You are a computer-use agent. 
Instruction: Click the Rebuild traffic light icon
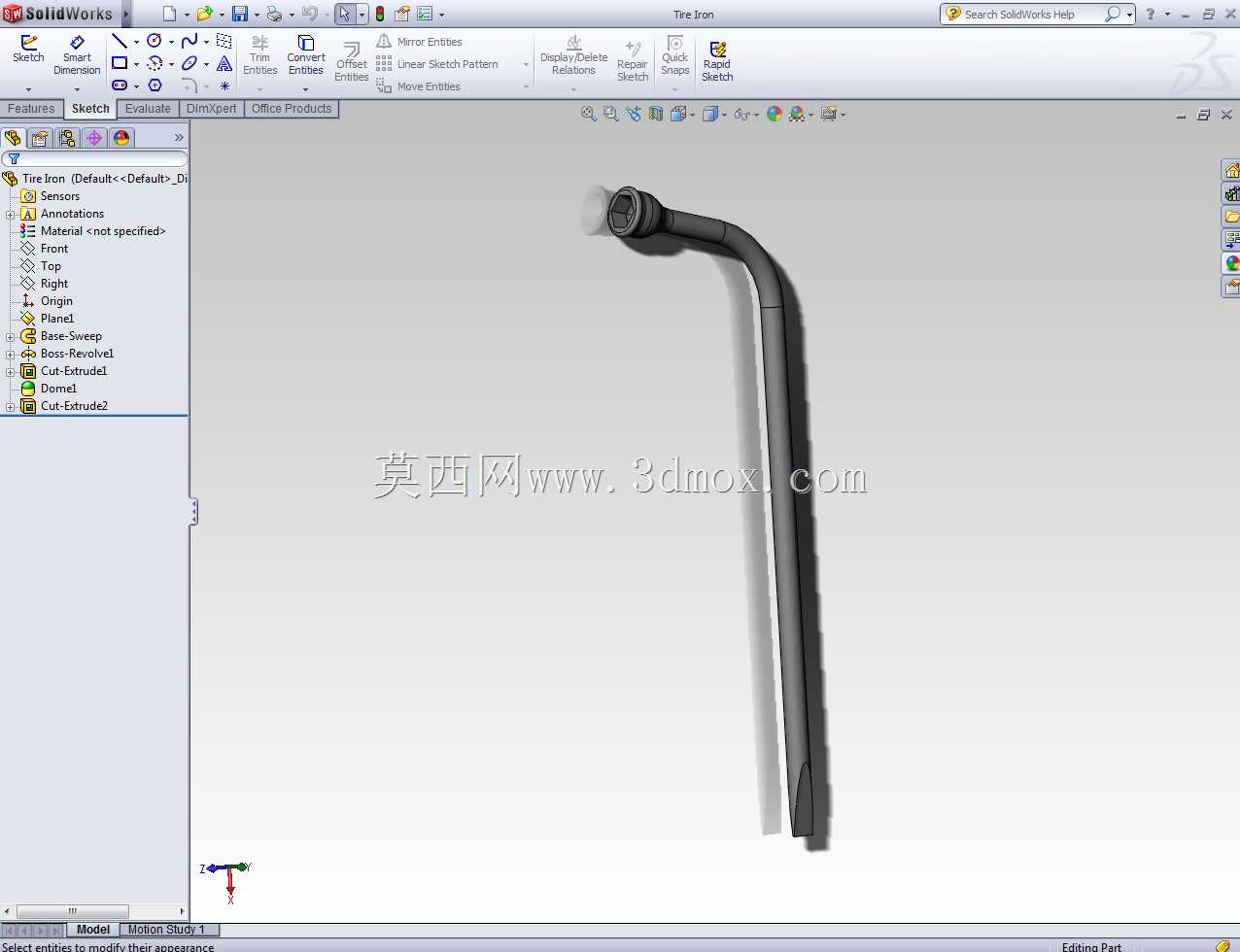click(x=379, y=14)
